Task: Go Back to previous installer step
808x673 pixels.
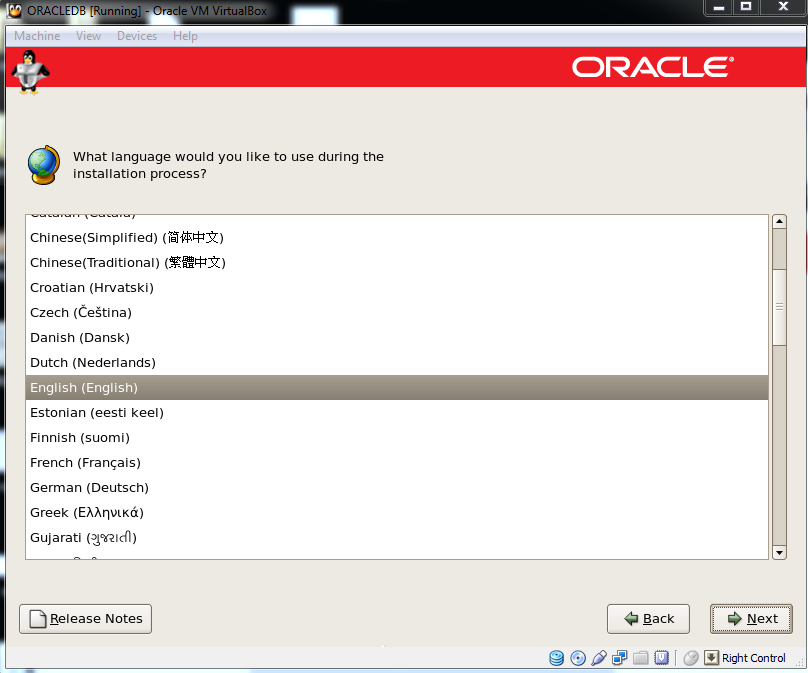Action: click(648, 619)
